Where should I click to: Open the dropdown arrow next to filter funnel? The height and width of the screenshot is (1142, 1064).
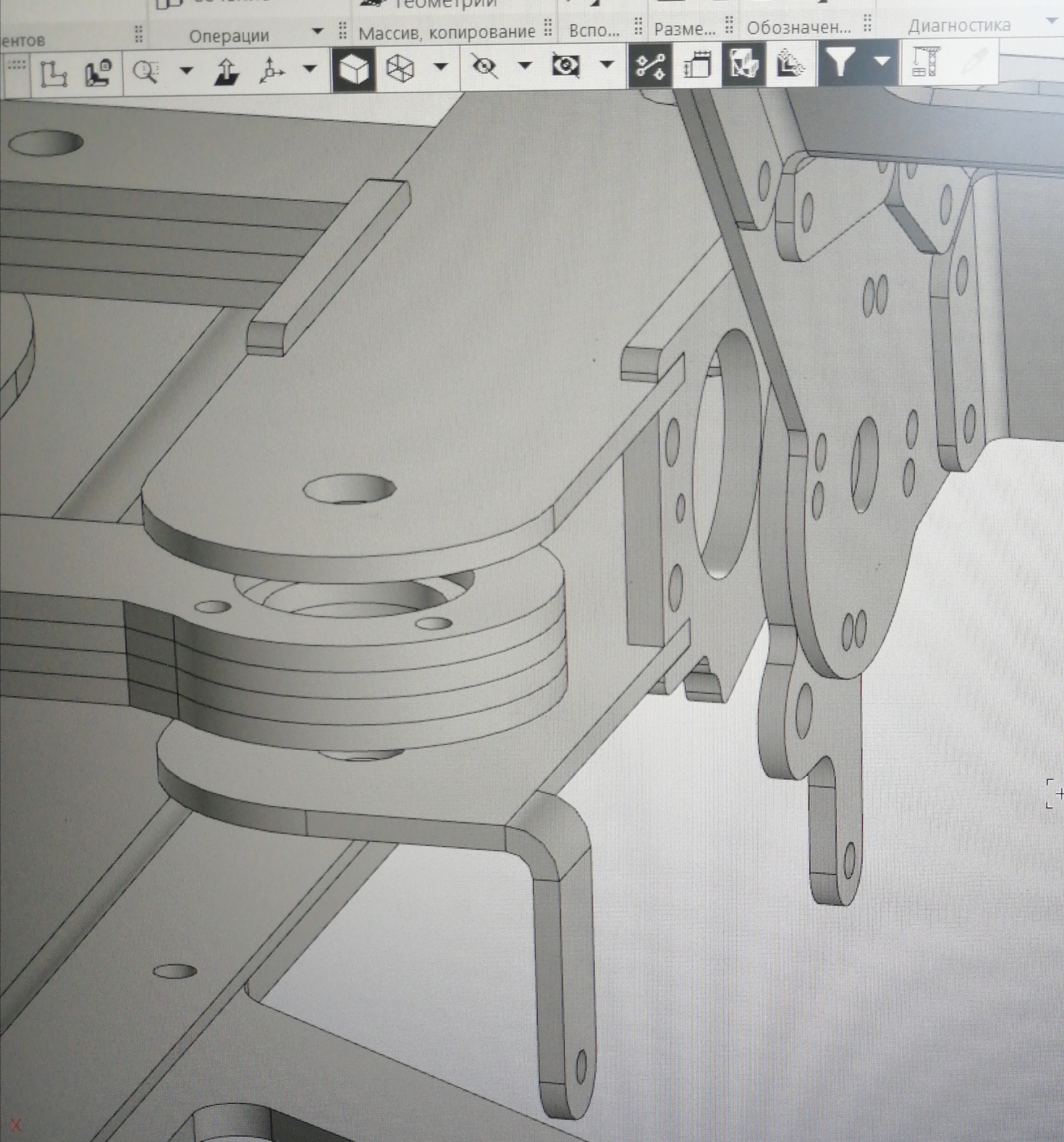[882, 60]
